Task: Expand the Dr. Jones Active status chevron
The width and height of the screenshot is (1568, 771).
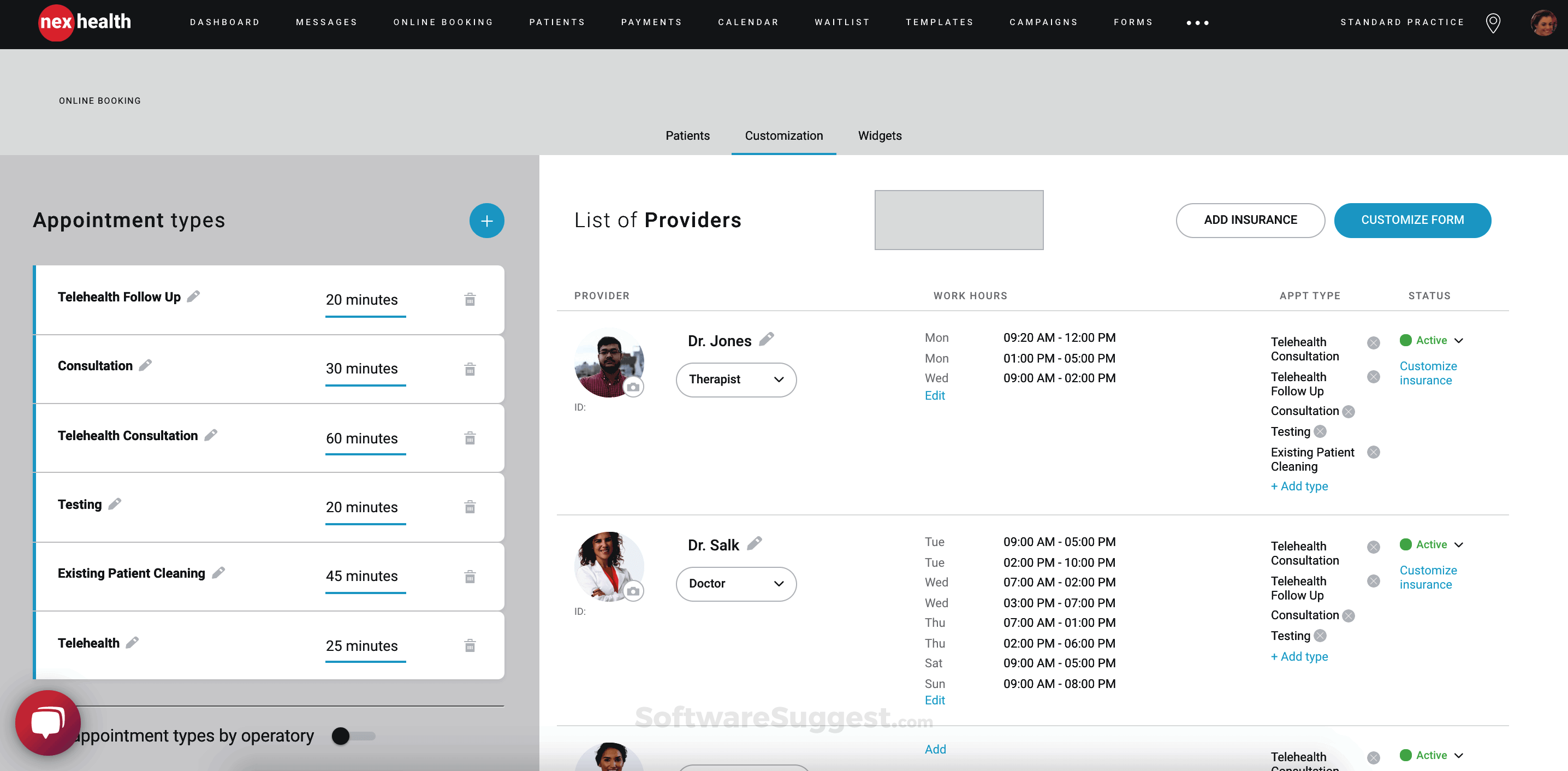Action: pyautogui.click(x=1460, y=340)
